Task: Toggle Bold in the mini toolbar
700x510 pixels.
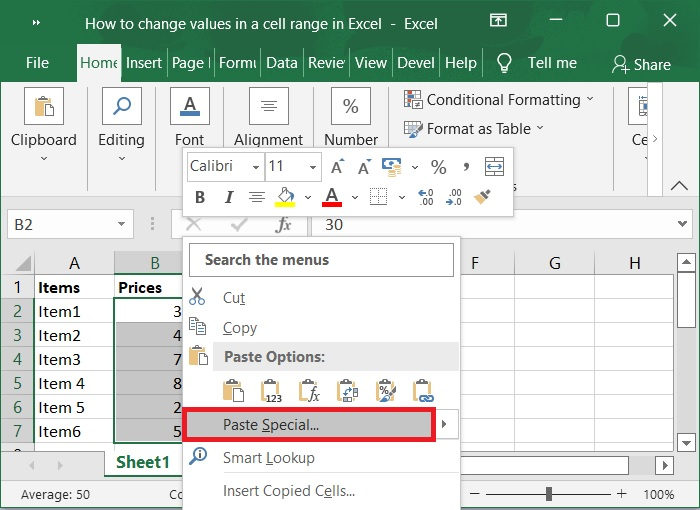Action: pyautogui.click(x=200, y=197)
